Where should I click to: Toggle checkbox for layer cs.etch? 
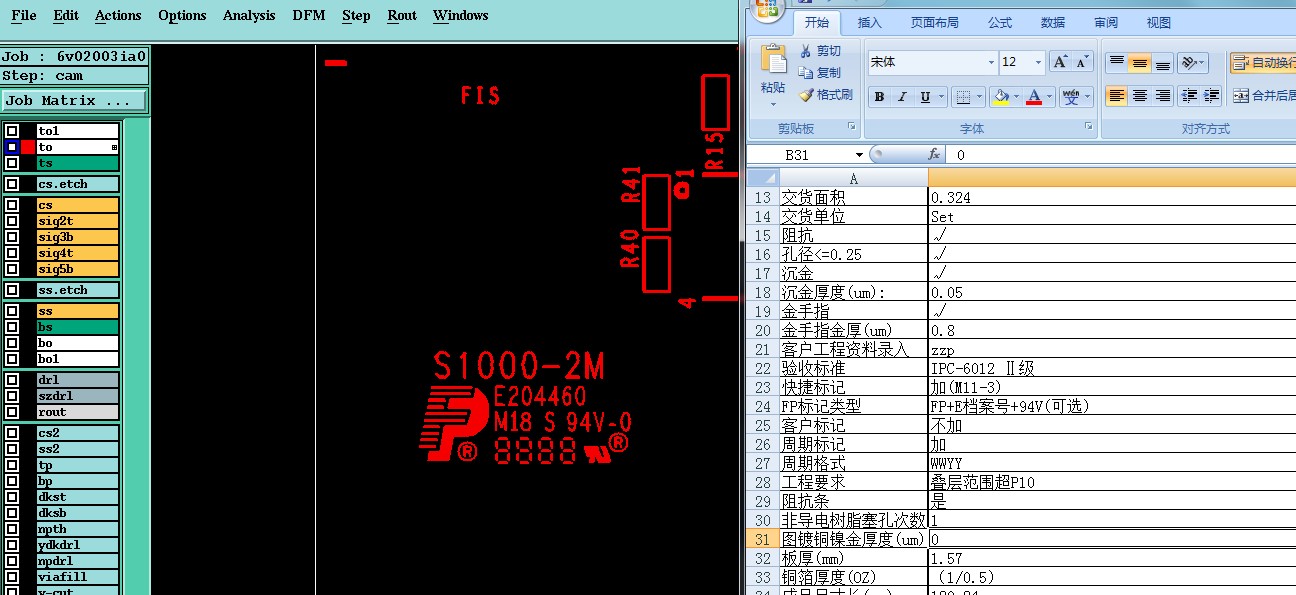pyautogui.click(x=12, y=184)
